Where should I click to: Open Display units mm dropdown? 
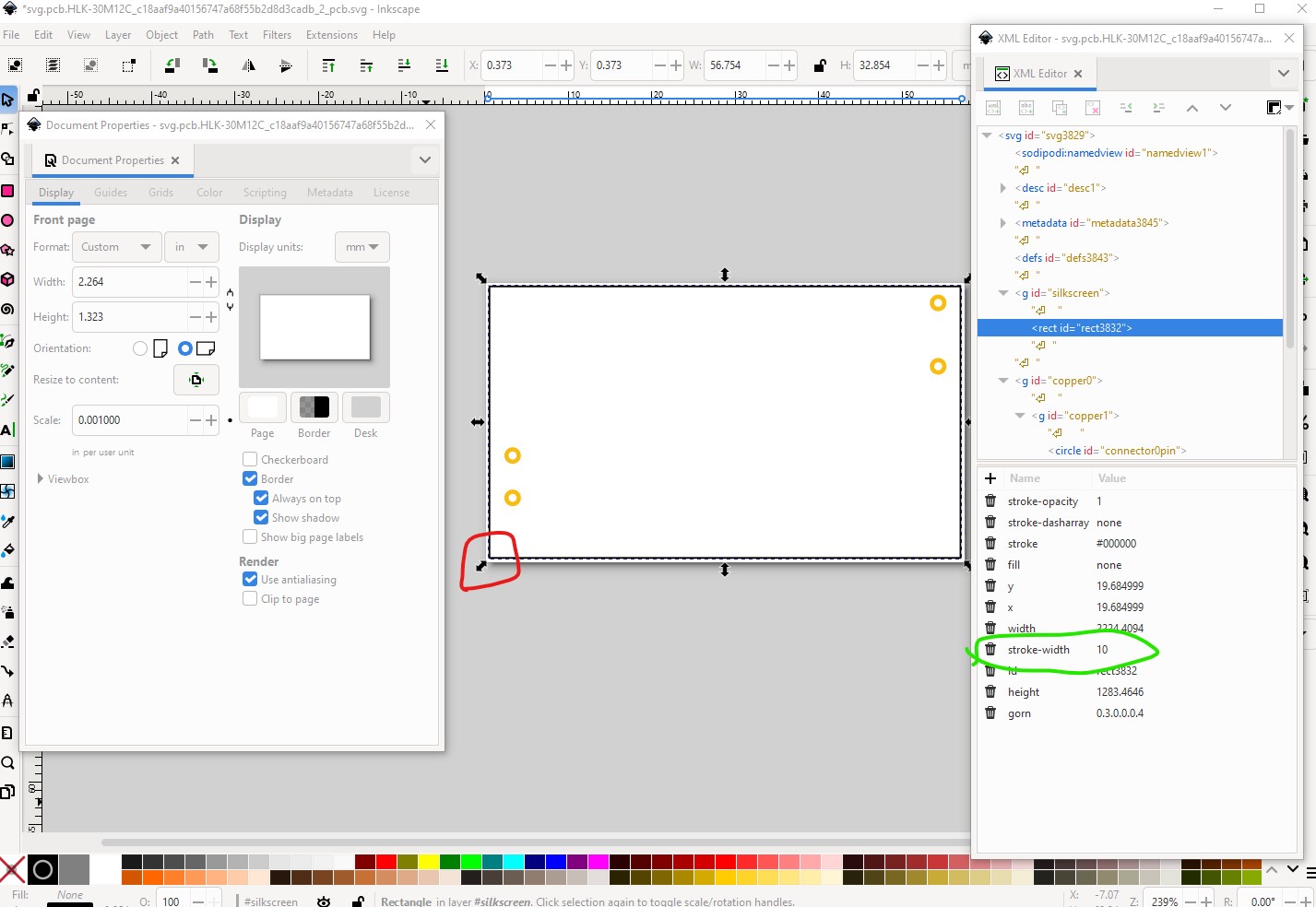(362, 247)
